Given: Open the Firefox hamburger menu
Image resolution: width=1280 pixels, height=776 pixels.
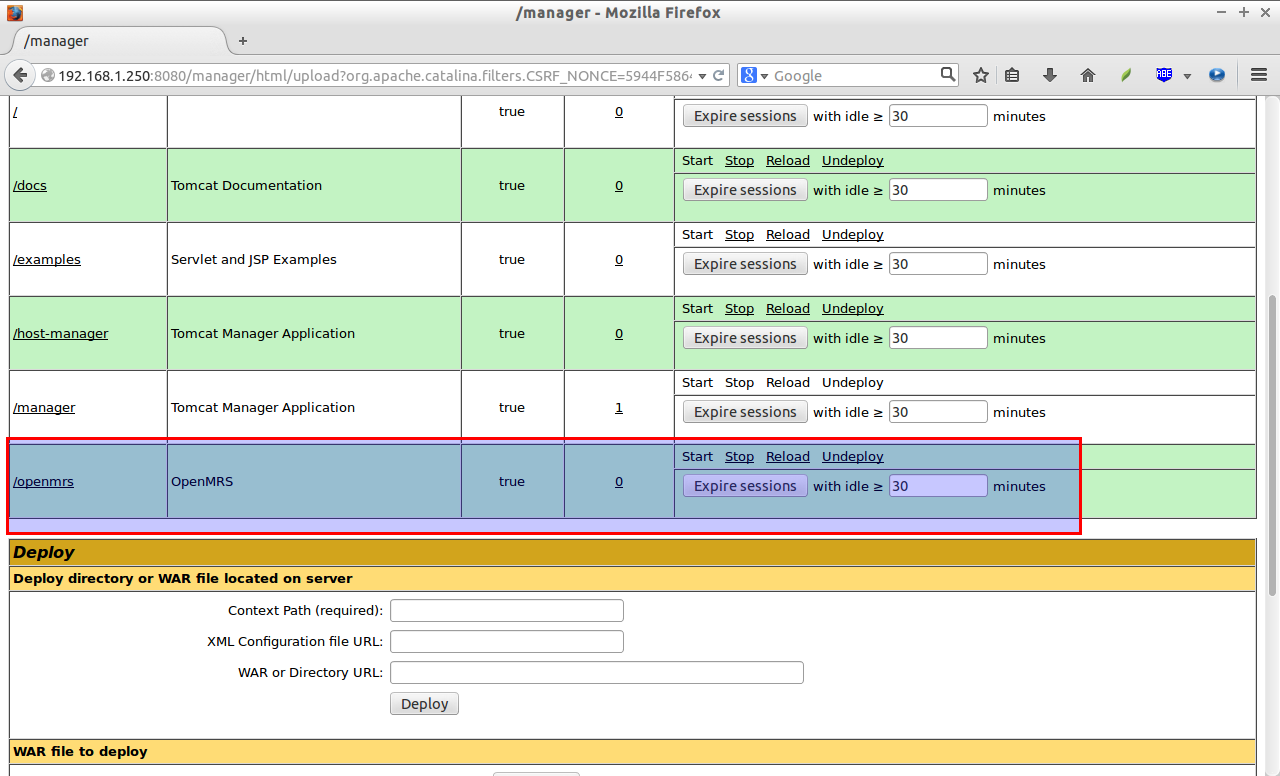Looking at the screenshot, I should [1259, 75].
